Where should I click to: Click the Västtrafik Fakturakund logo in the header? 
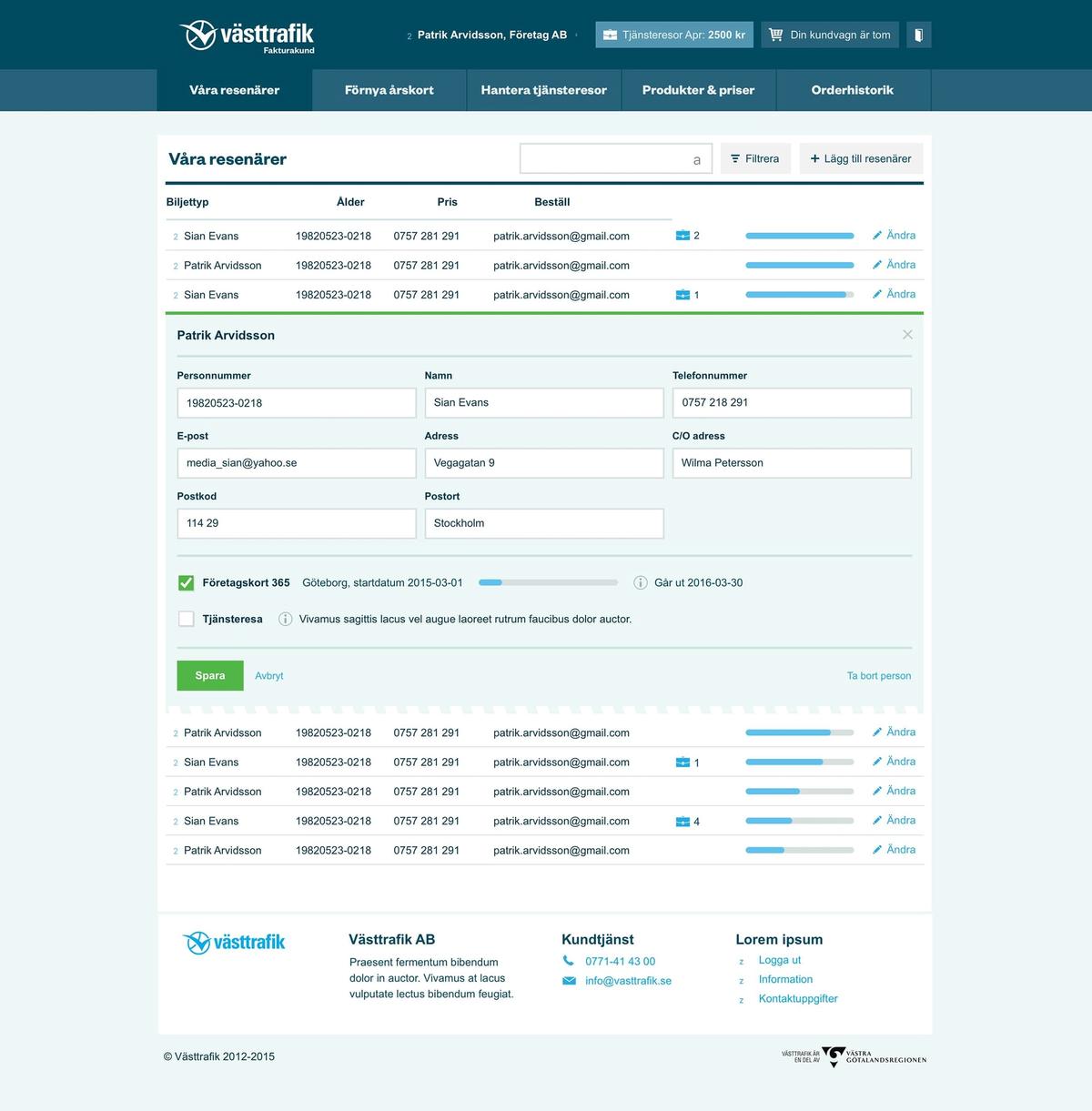pos(248,36)
